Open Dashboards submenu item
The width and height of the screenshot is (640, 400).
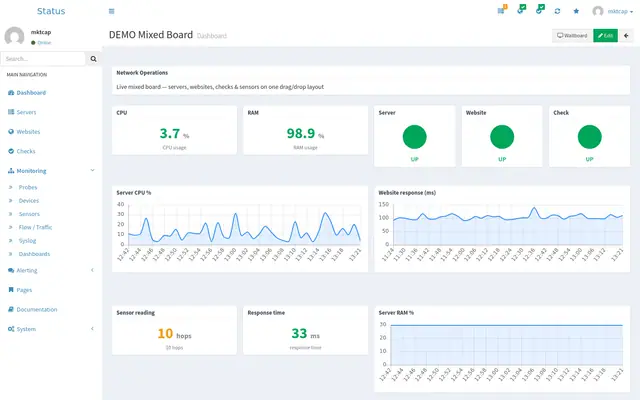pos(34,254)
